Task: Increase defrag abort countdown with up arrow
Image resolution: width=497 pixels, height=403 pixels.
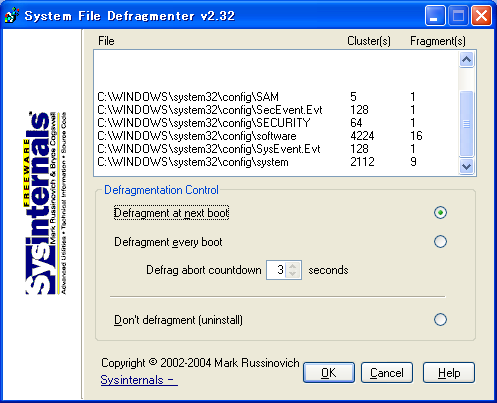Action: pos(293,266)
